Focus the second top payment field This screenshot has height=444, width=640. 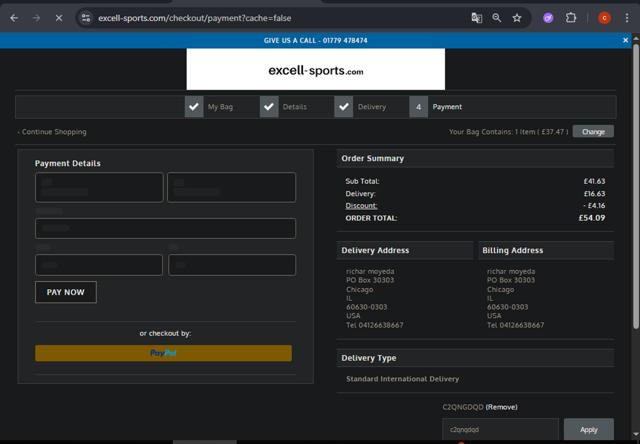[x=231, y=187]
